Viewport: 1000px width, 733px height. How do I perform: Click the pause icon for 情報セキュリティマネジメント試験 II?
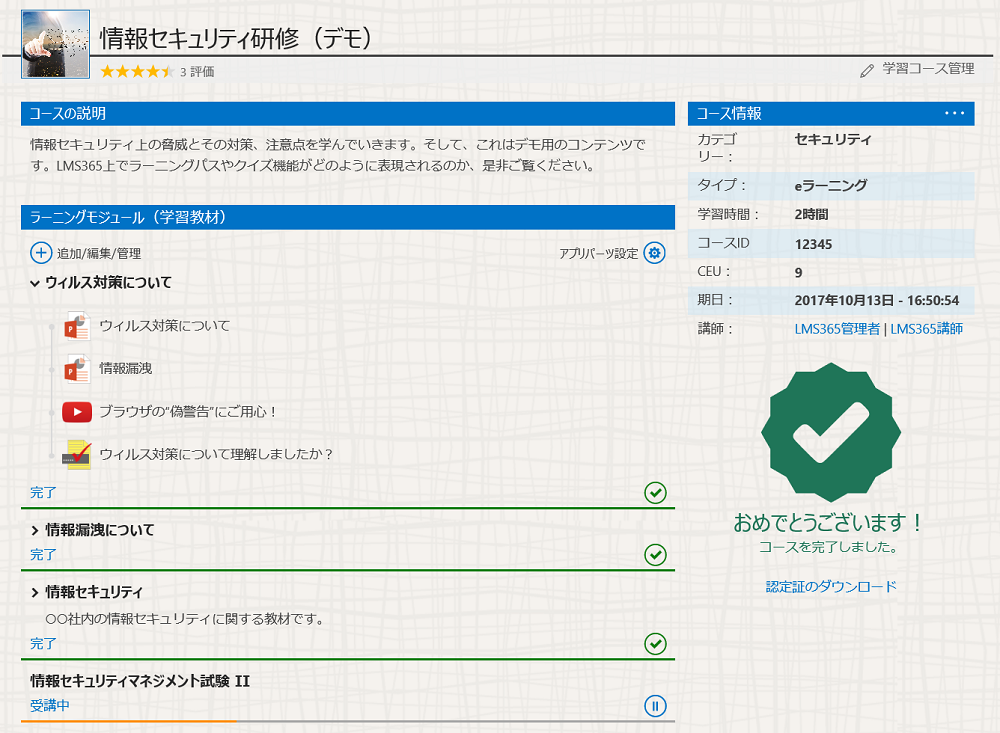click(x=655, y=707)
